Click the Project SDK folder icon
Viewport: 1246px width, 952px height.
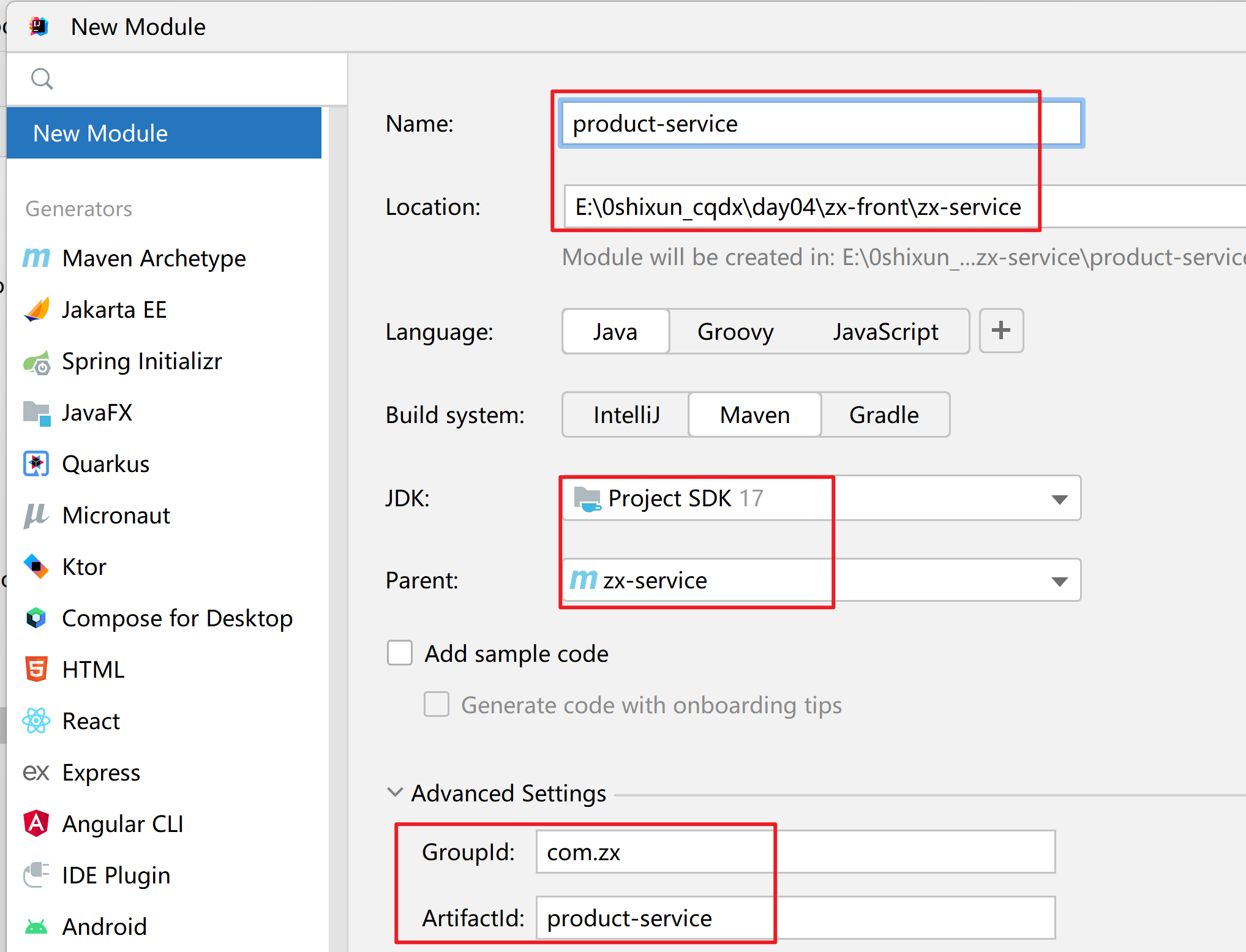587,499
